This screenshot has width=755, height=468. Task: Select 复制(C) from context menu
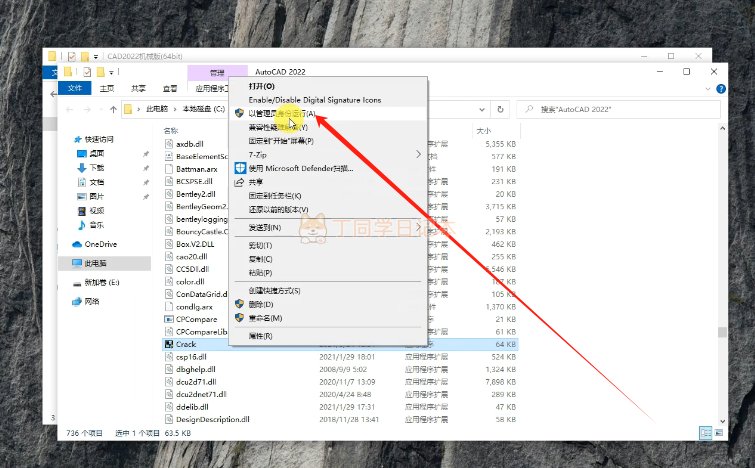pyautogui.click(x=260, y=259)
